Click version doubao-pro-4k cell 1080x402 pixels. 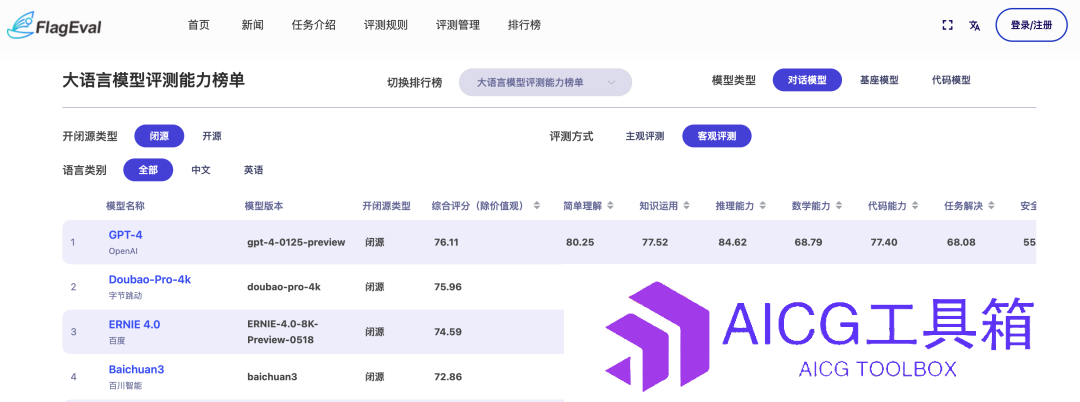point(284,287)
